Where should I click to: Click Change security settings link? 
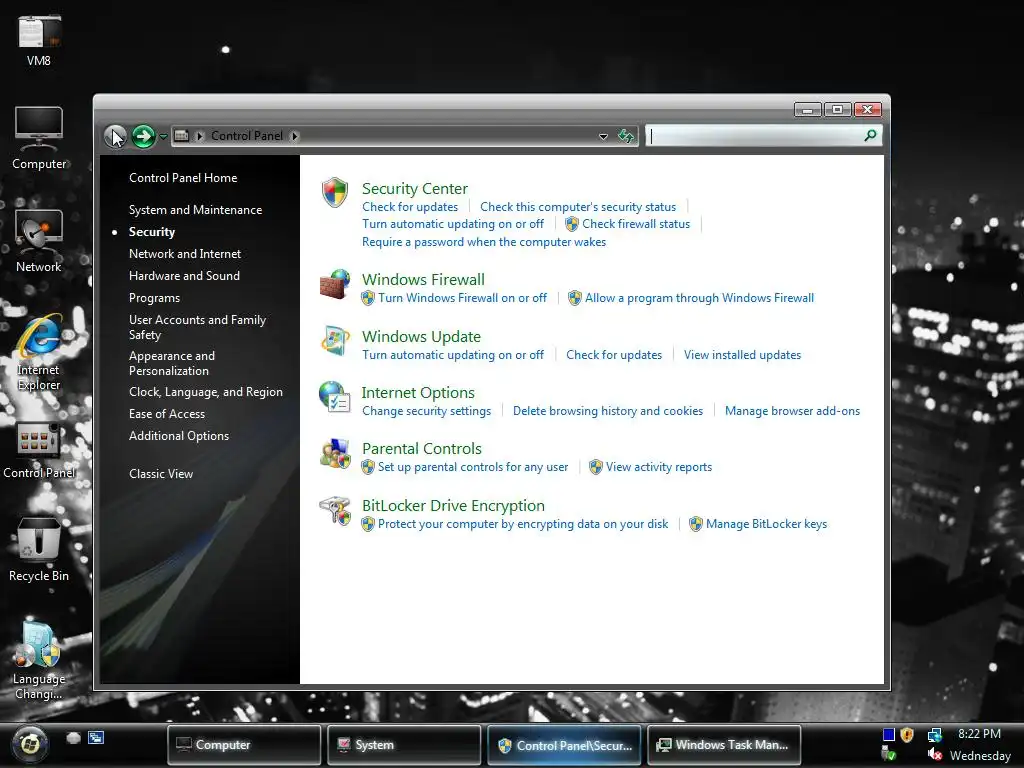426,411
